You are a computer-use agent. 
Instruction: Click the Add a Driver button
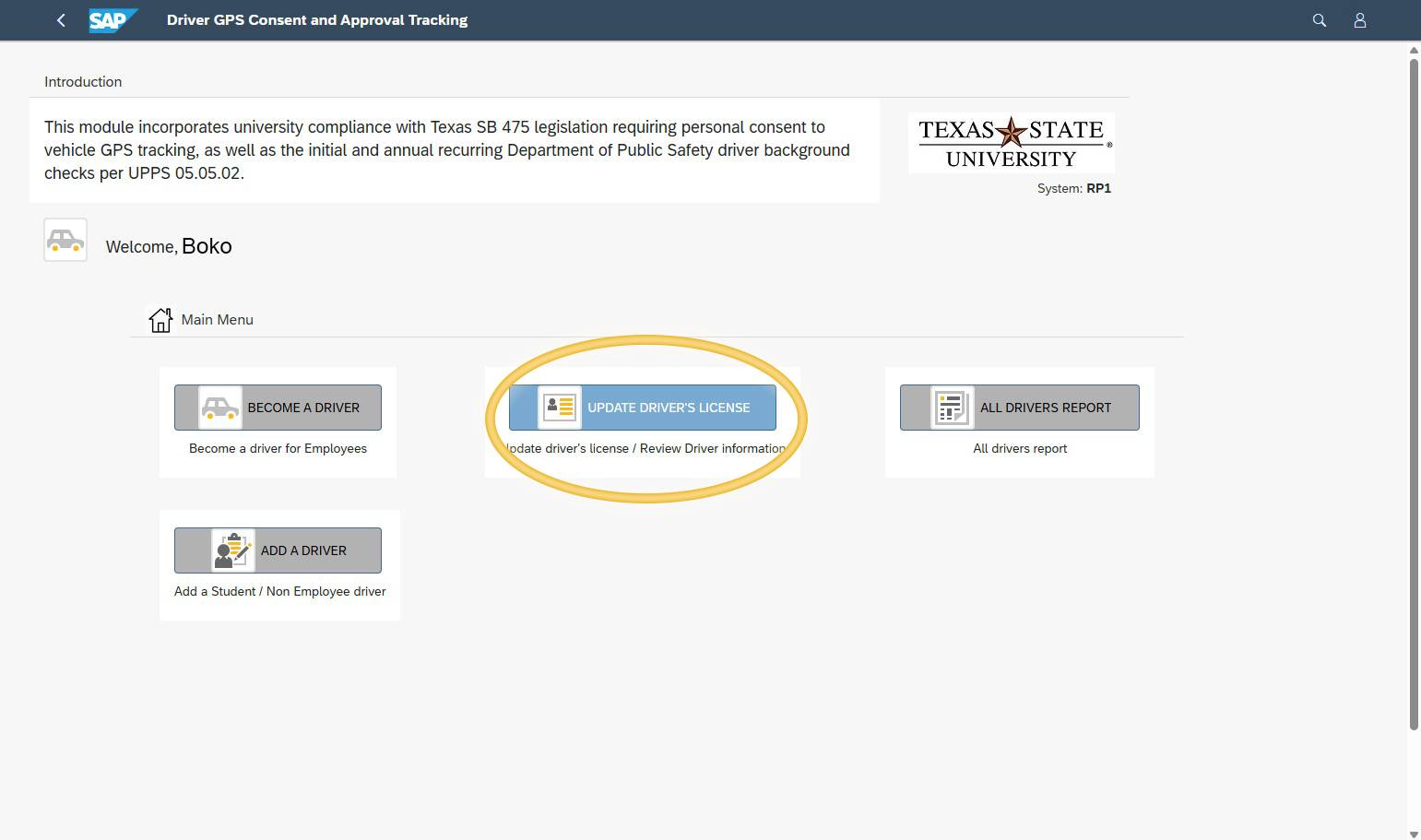click(278, 550)
